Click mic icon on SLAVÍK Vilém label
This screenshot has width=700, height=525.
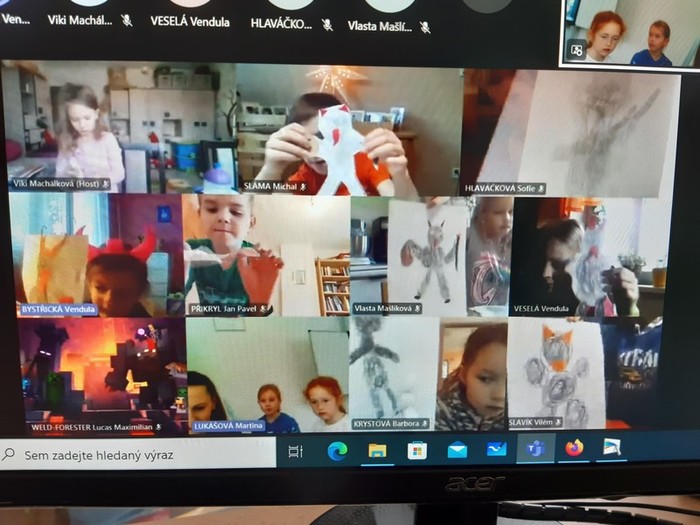pos(558,421)
